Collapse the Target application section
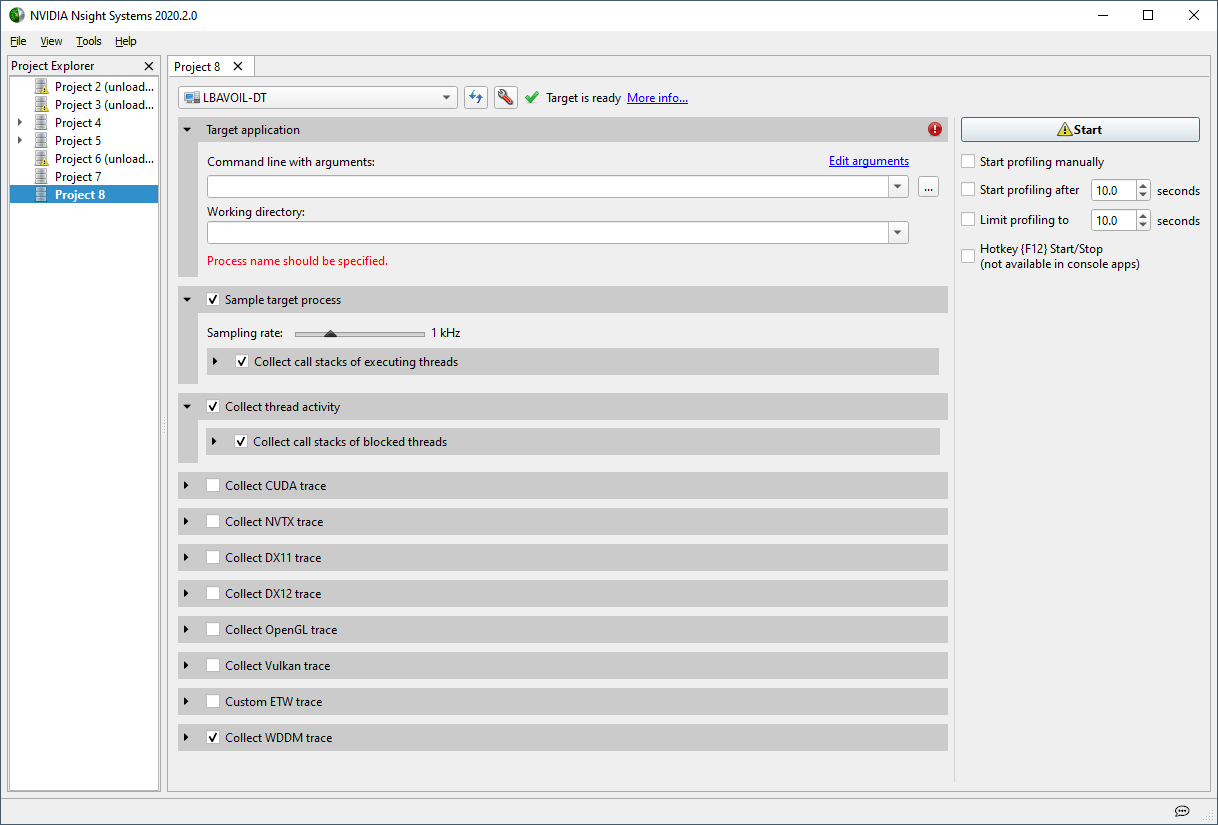The width and height of the screenshot is (1218, 825). click(187, 130)
